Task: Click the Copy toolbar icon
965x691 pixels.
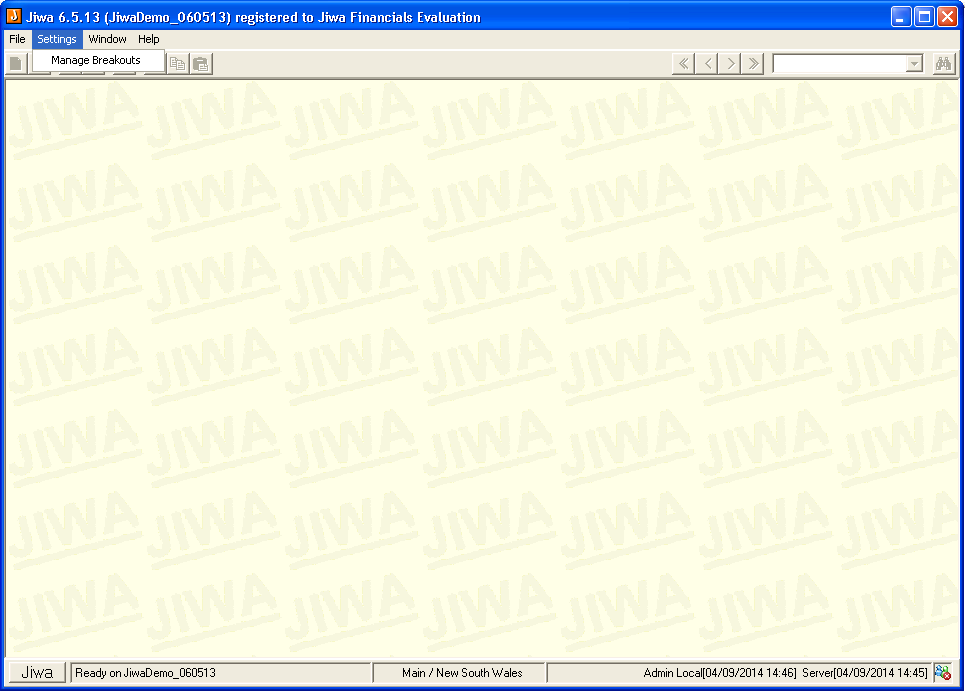Action: coord(178,64)
